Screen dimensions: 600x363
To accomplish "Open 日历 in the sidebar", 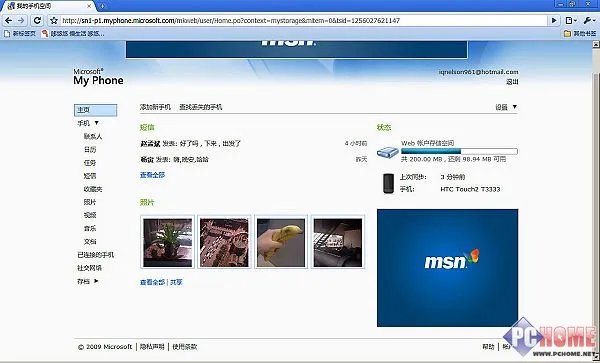I will 90,150.
